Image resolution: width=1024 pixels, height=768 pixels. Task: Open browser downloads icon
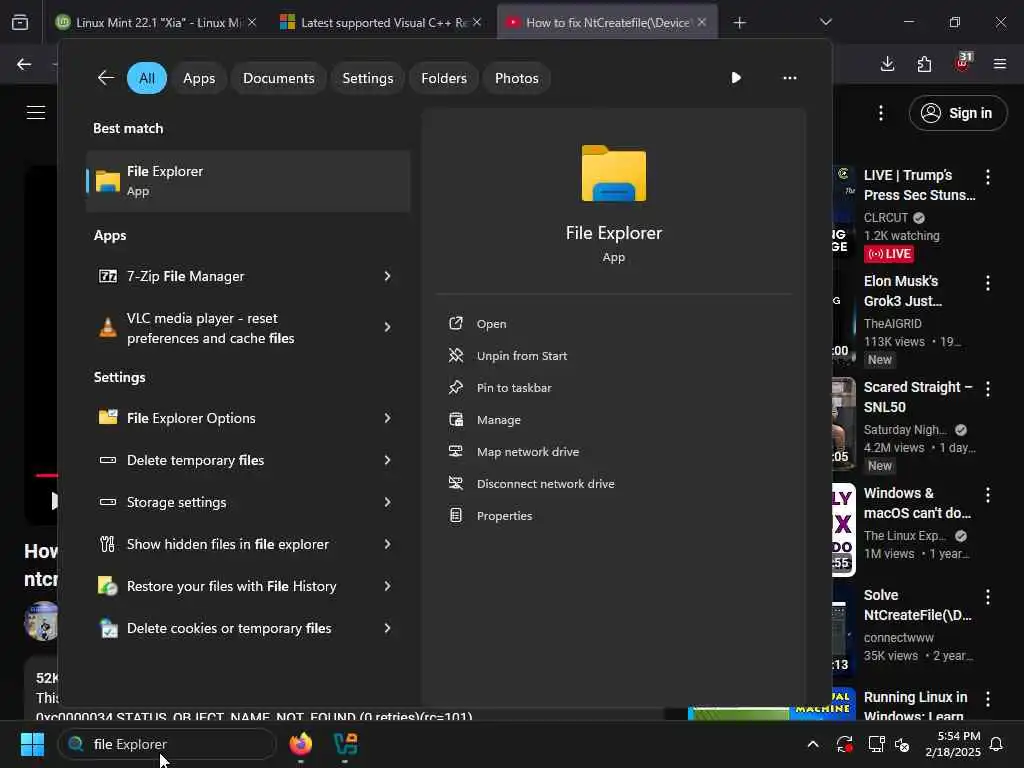click(888, 64)
